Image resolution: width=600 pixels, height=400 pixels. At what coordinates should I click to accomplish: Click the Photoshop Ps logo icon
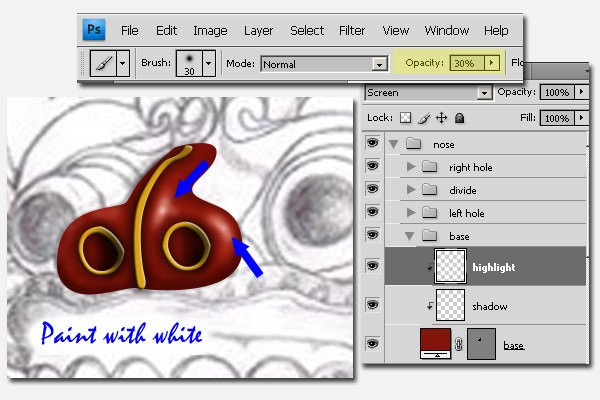(94, 29)
